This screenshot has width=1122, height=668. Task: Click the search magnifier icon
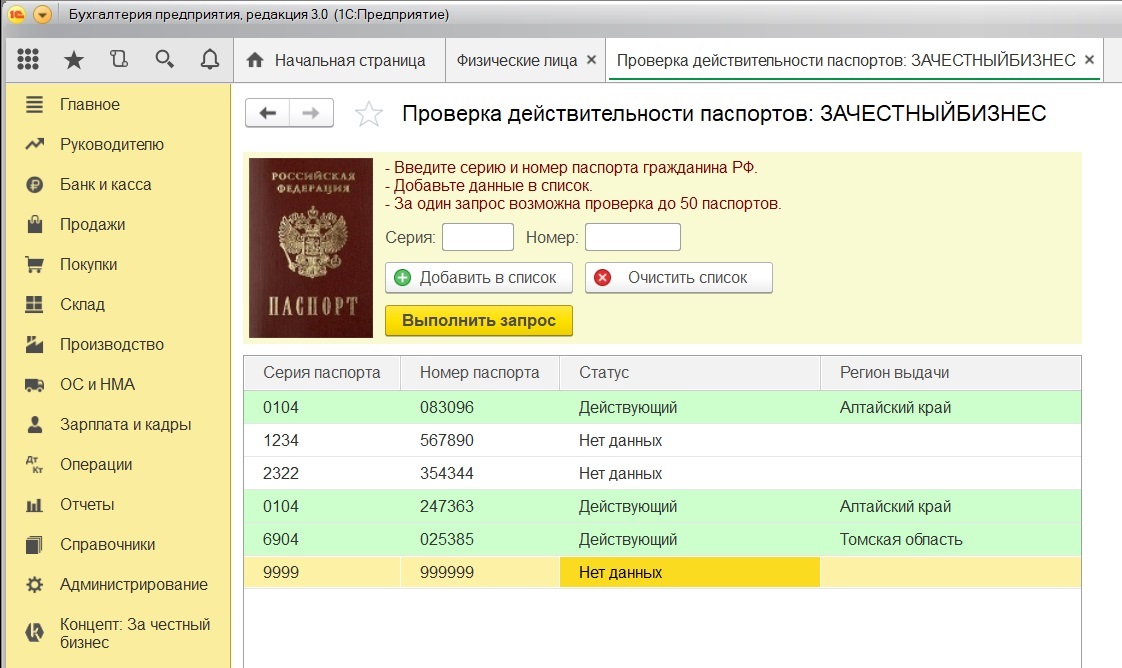[x=165, y=59]
